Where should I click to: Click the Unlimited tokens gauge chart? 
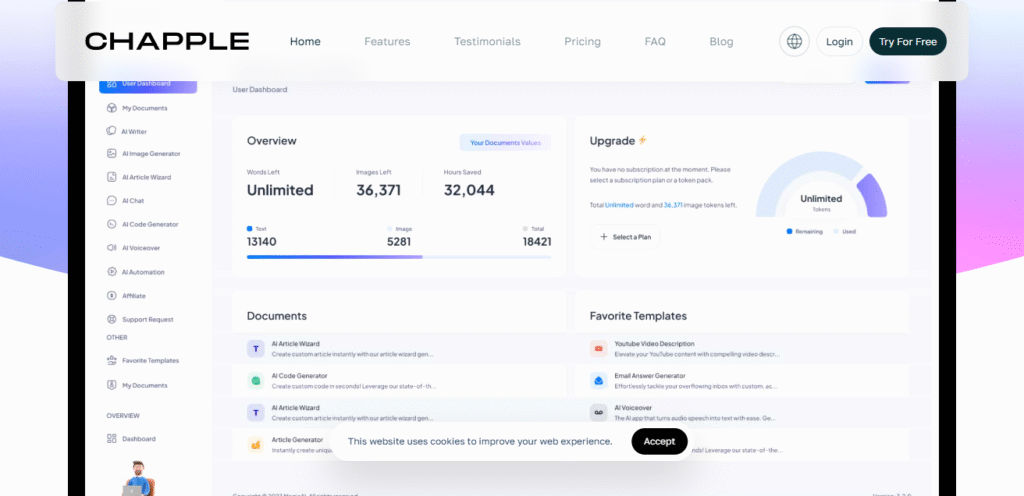tap(821, 185)
